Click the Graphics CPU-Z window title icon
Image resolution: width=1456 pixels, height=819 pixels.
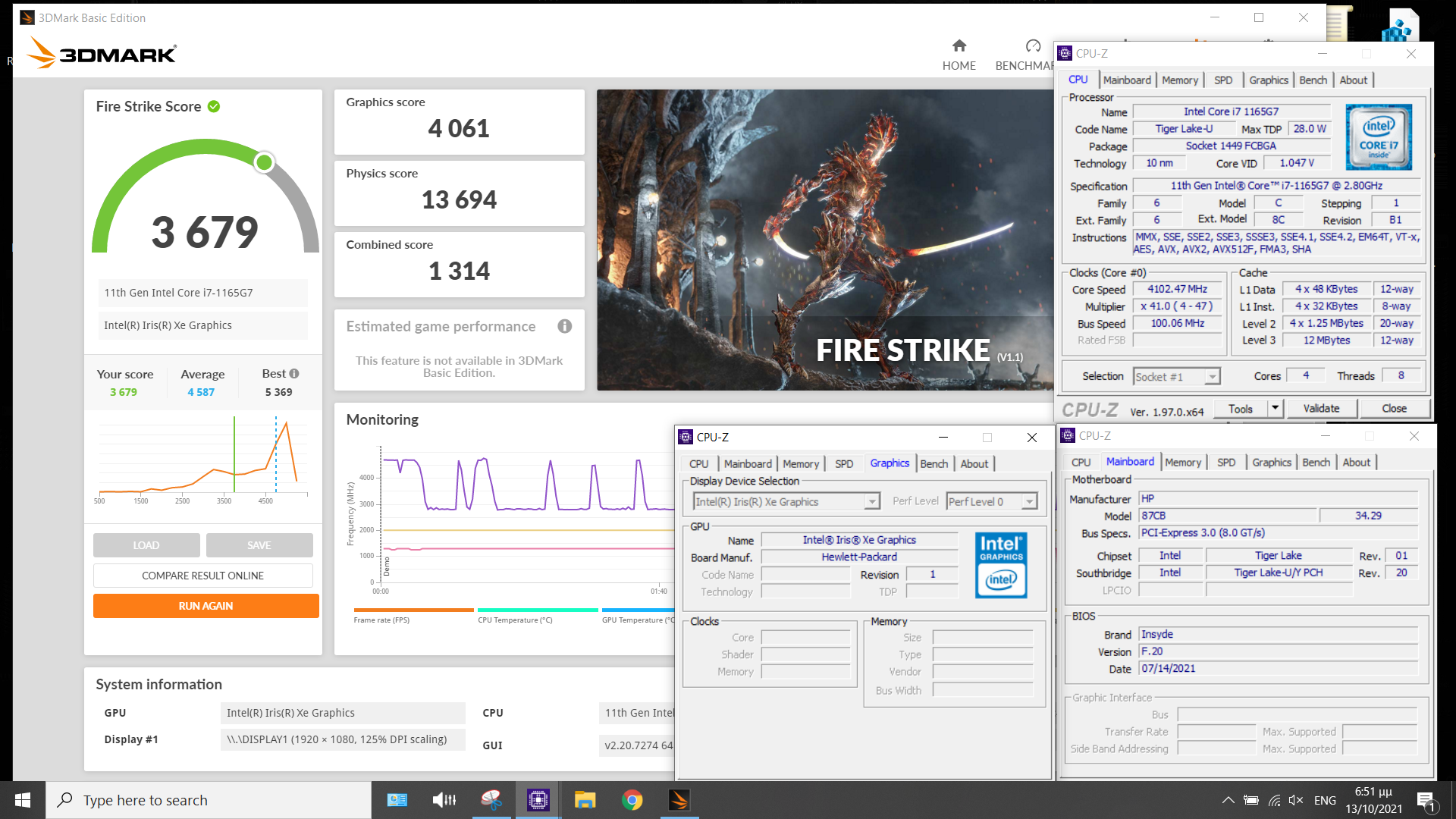pos(686,437)
